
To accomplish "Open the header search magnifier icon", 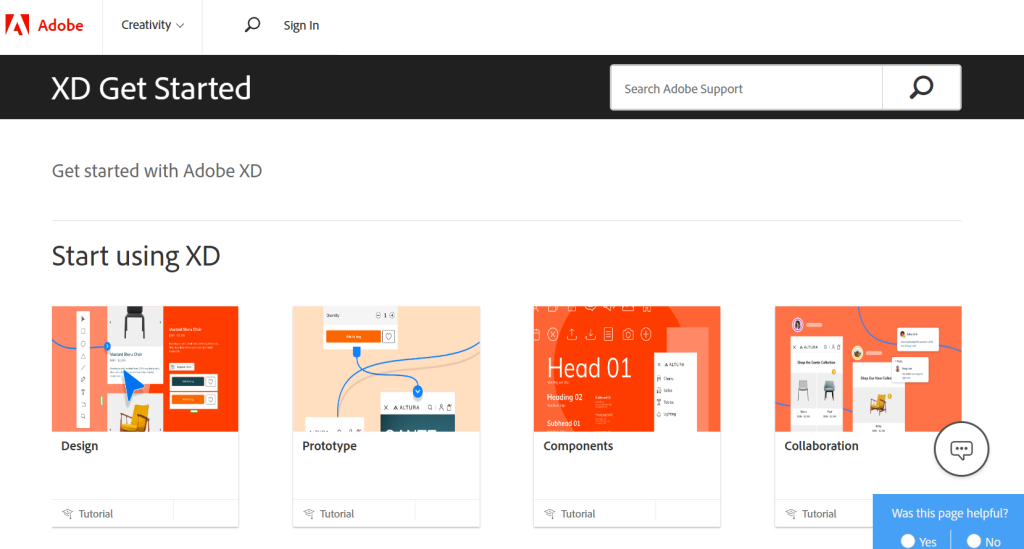I will point(252,25).
